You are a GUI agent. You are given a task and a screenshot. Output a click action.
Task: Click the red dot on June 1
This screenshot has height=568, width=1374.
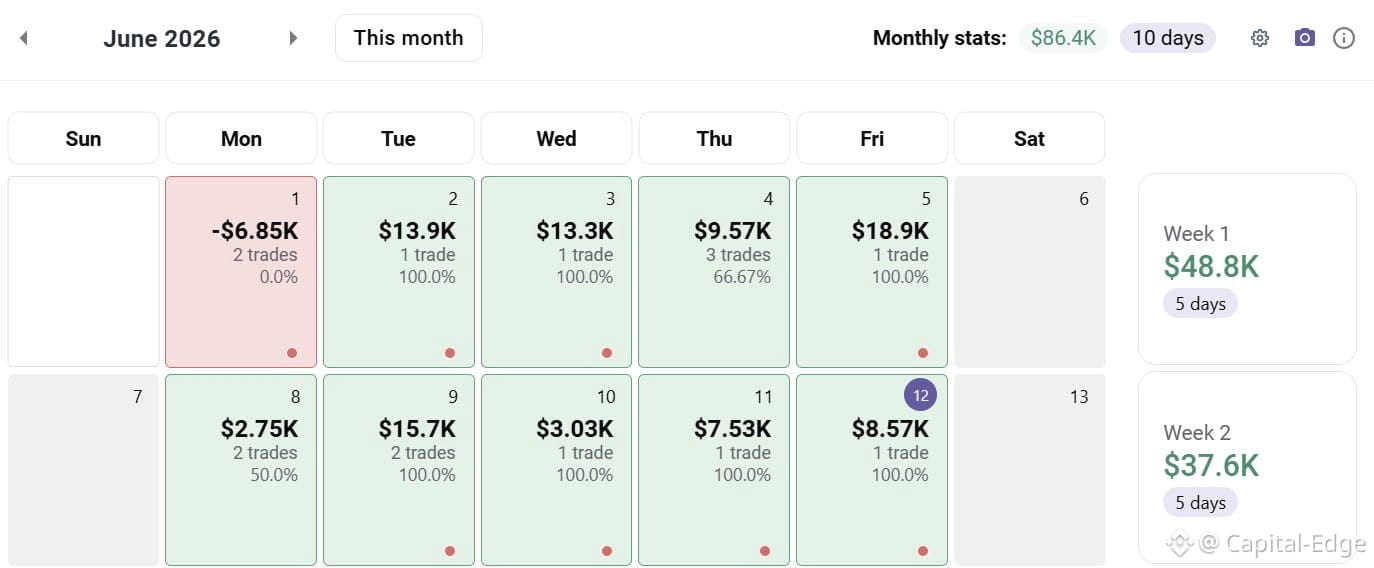click(292, 353)
